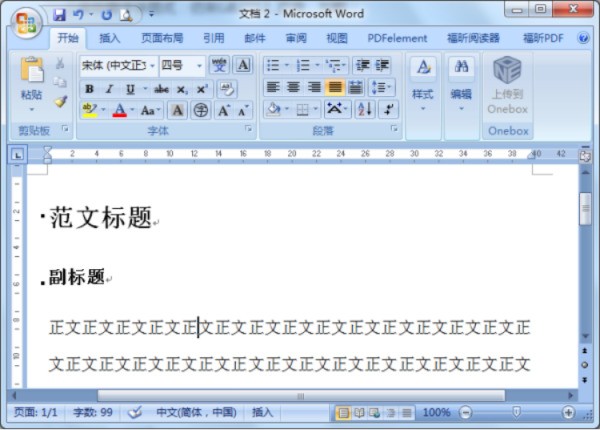
Task: Toggle Bold formatting
Action: click(x=89, y=89)
